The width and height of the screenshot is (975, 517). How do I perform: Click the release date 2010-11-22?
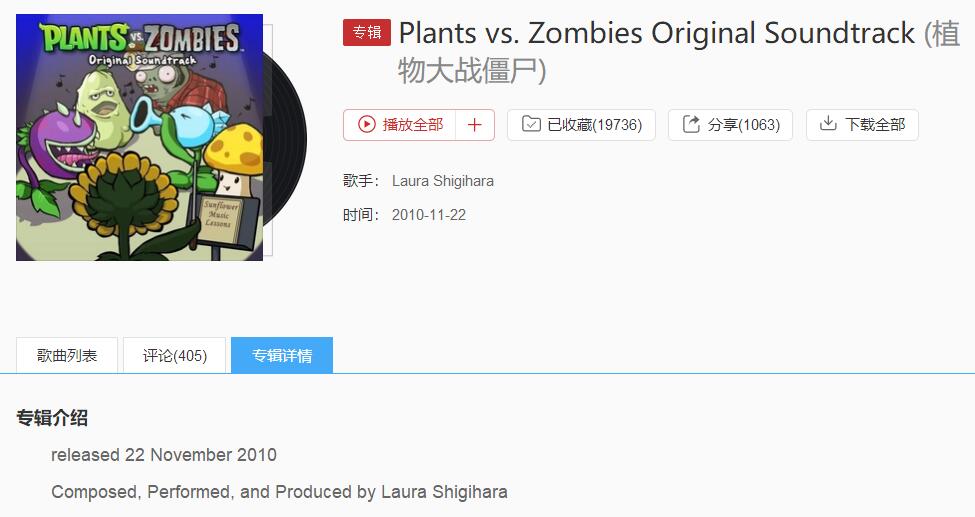click(x=429, y=215)
